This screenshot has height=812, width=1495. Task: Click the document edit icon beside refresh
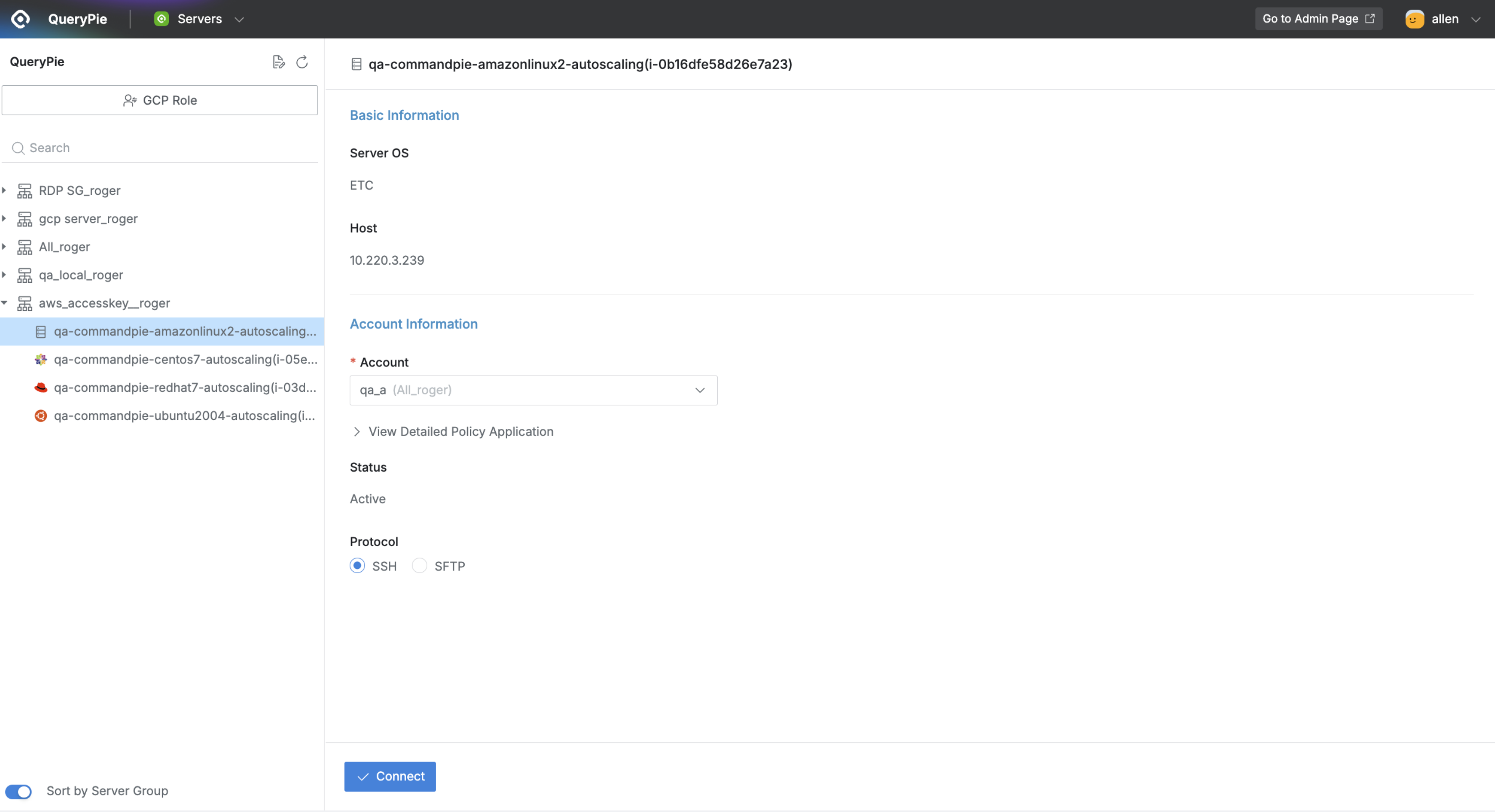coord(279,62)
